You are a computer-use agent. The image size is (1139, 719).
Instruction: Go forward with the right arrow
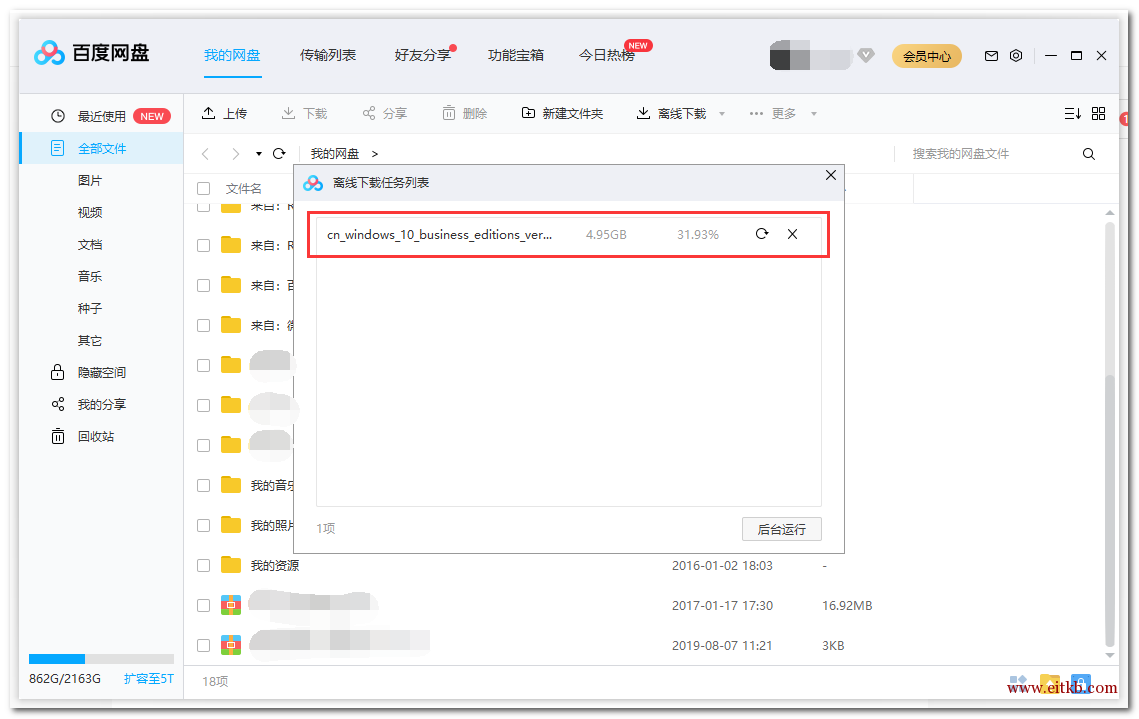click(235, 154)
